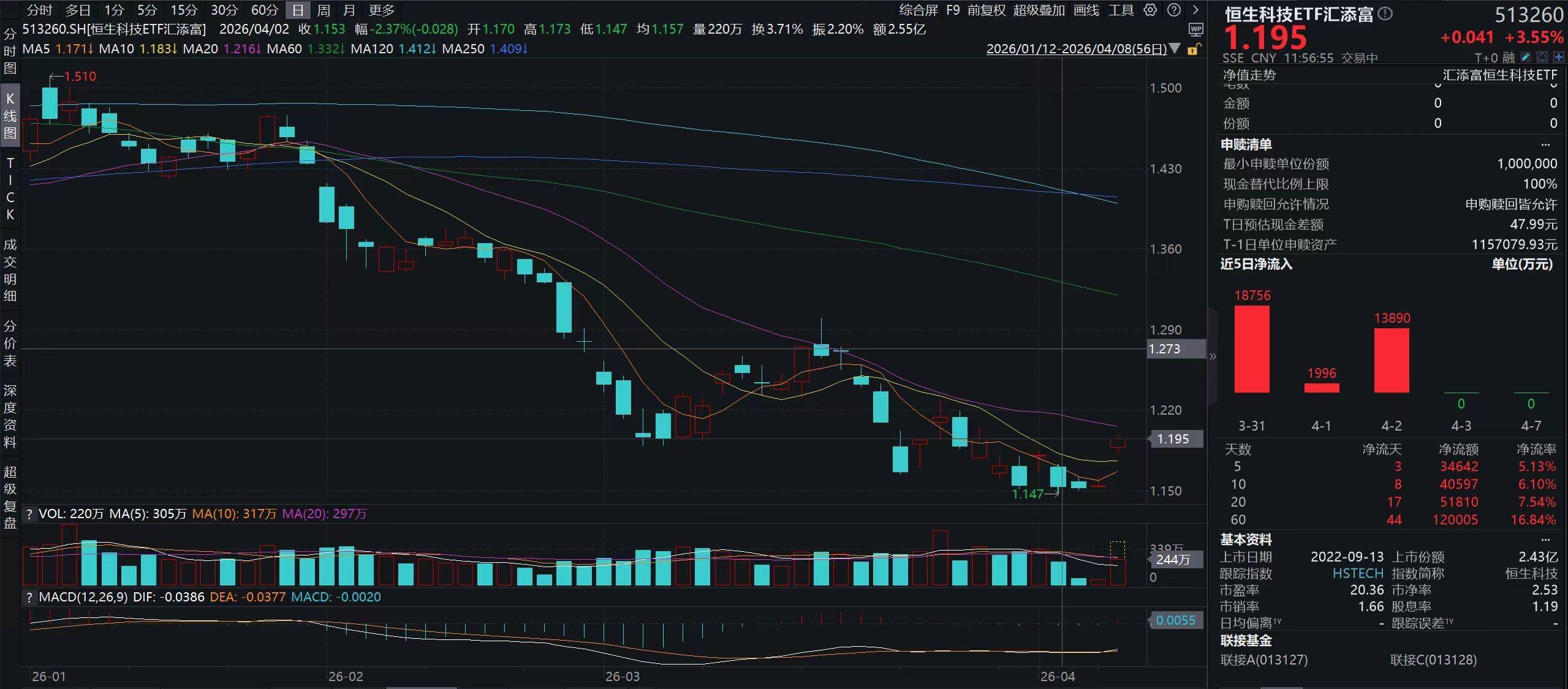Viewport: 1568px width, 689px height.
Task: Switch to the 周 weekly period tab
Action: (324, 10)
